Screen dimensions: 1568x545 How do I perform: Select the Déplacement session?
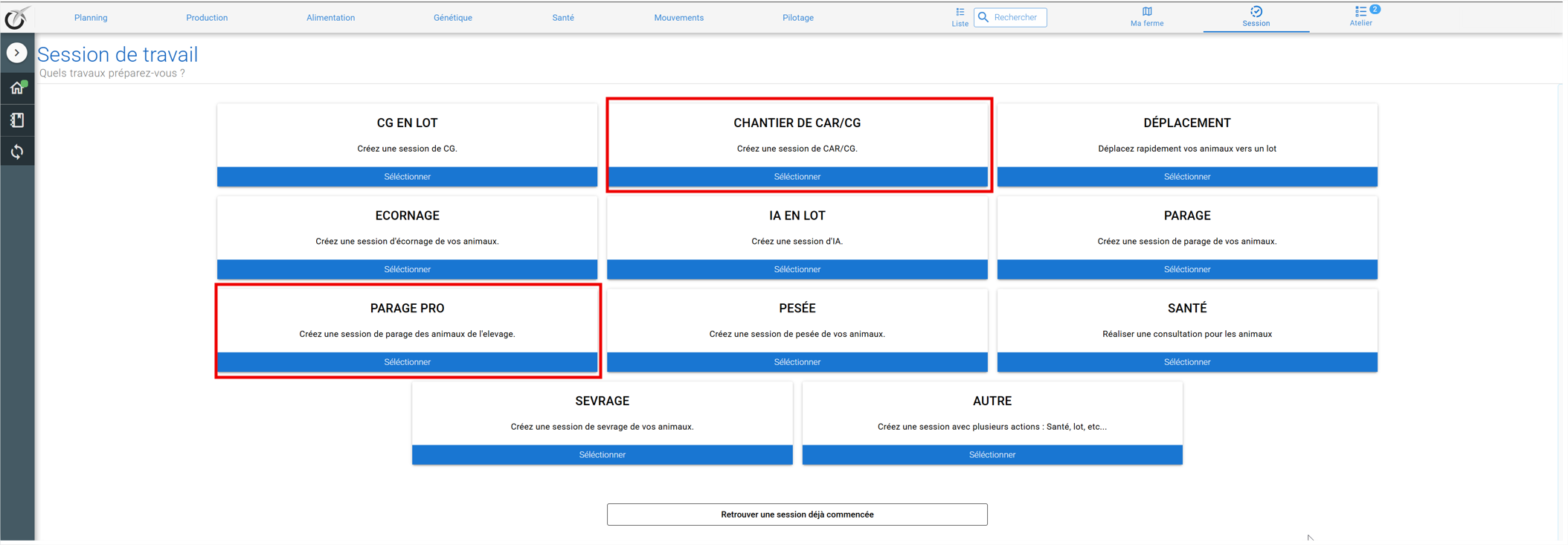click(x=1187, y=177)
